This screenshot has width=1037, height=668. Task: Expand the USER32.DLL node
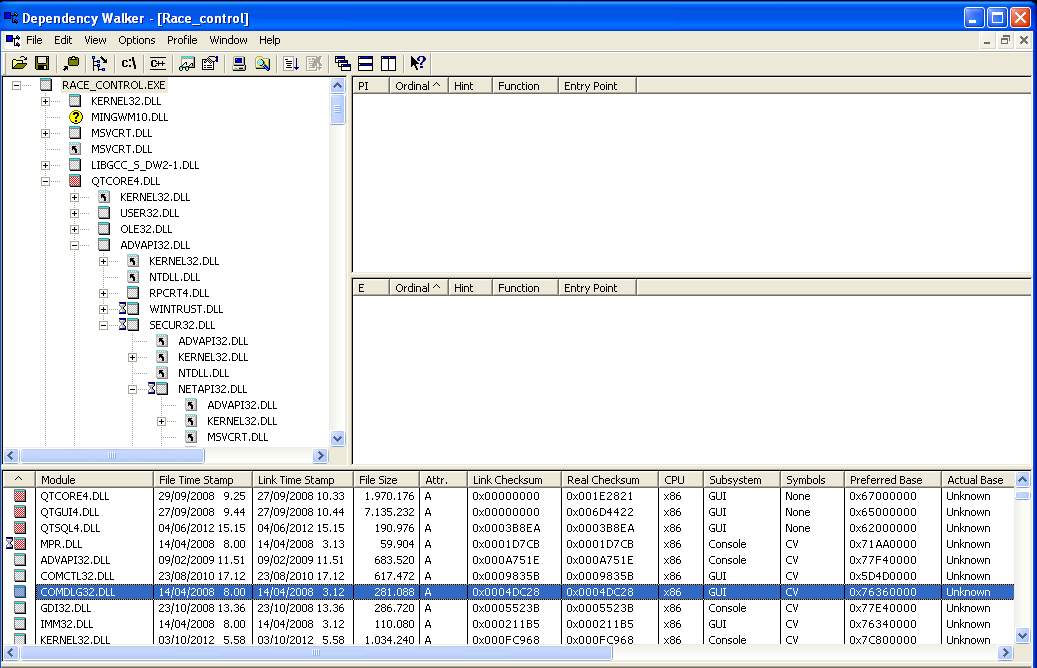pyautogui.click(x=75, y=213)
